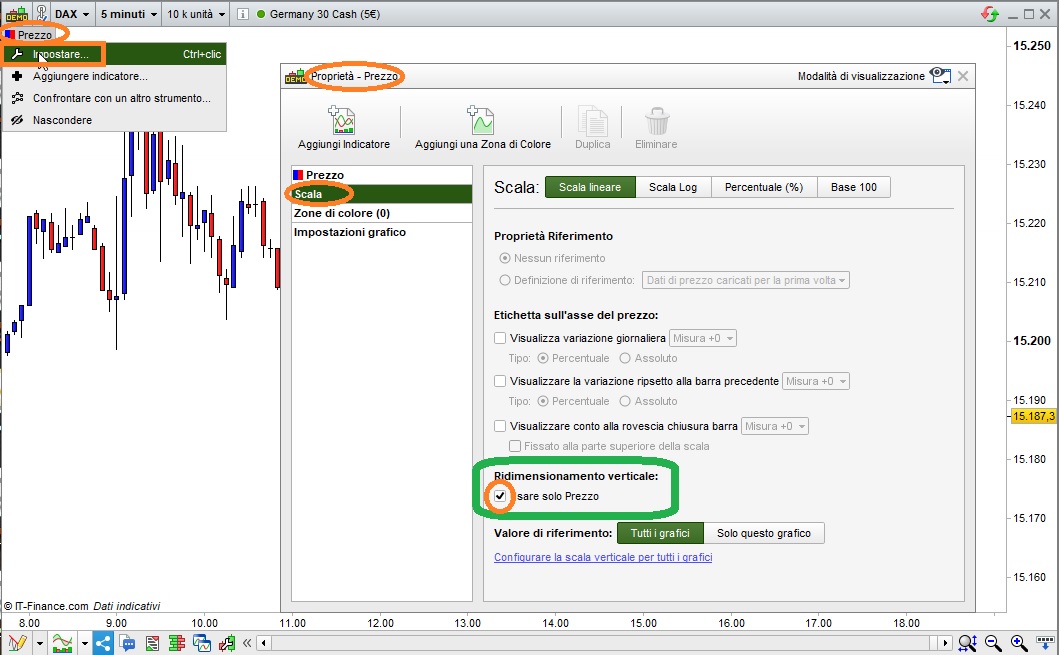This screenshot has height=655, width=1059.
Task: Open Configurare la scala verticale link
Action: [x=603, y=557]
